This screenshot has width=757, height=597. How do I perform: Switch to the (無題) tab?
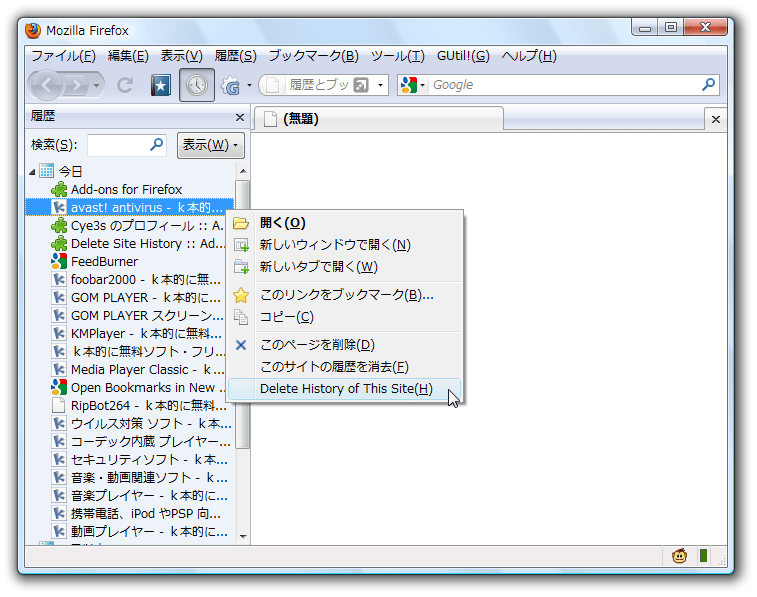378,119
